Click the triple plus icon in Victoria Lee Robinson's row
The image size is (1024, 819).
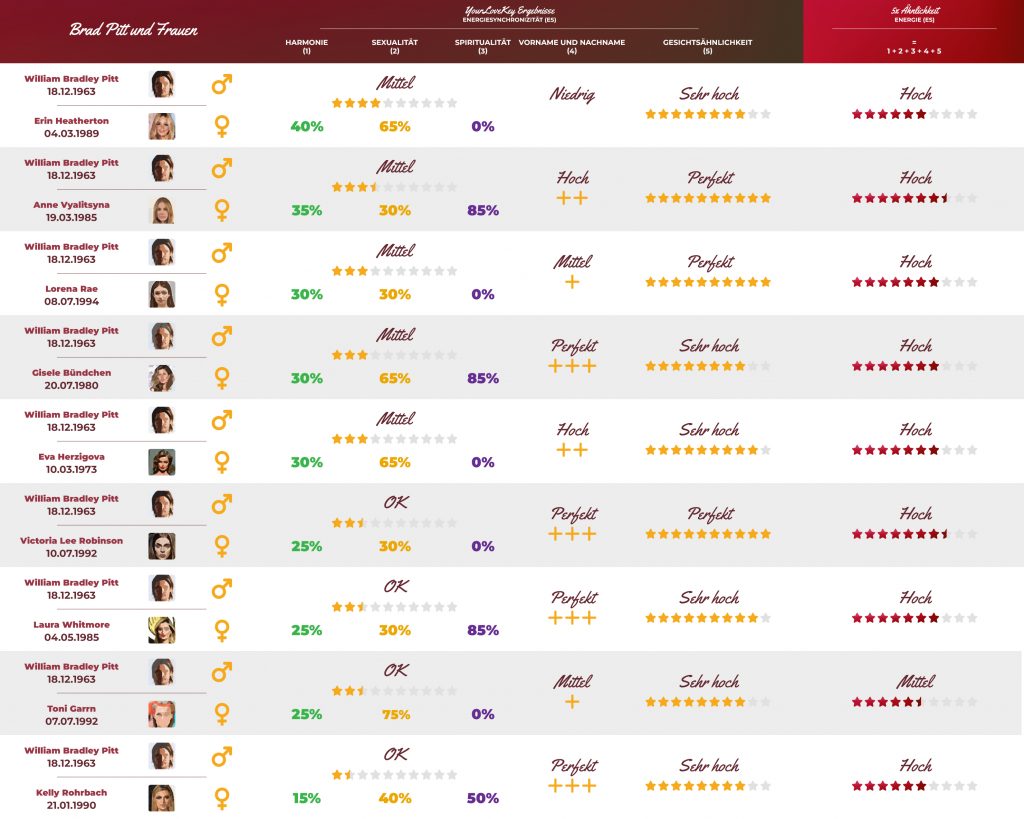[573, 535]
